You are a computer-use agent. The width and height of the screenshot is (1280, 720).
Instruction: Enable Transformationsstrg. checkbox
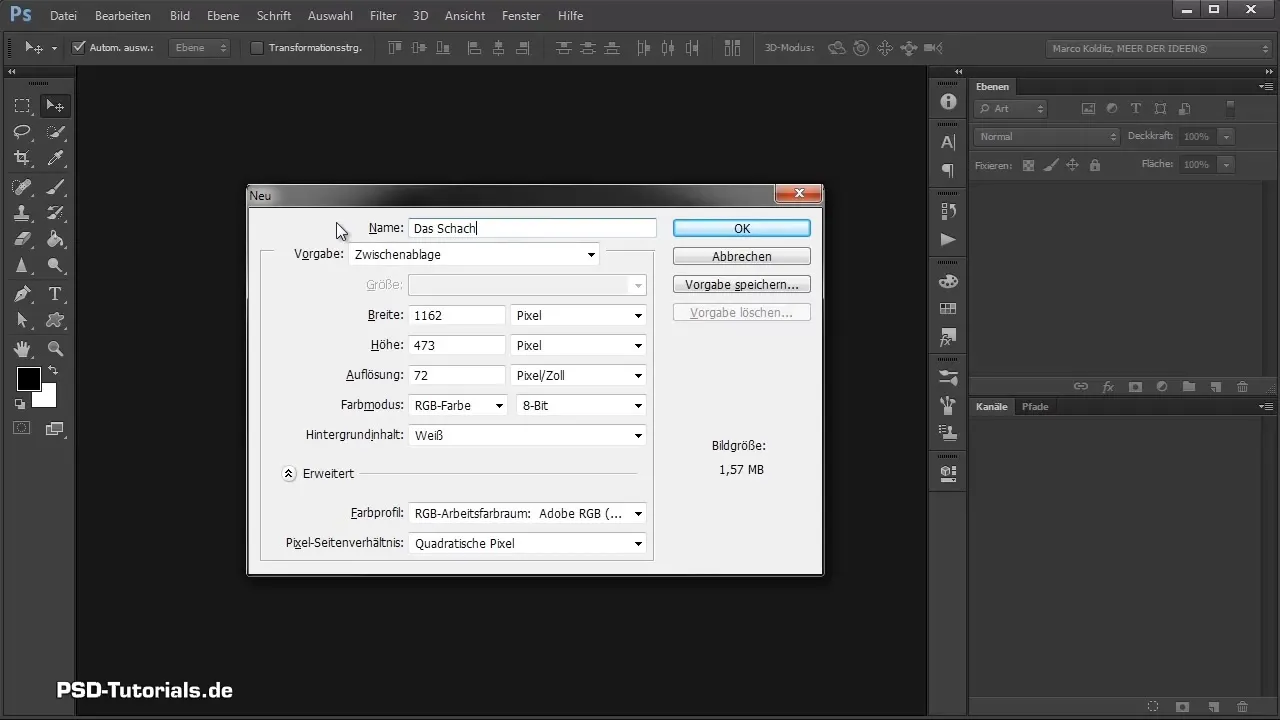256,47
